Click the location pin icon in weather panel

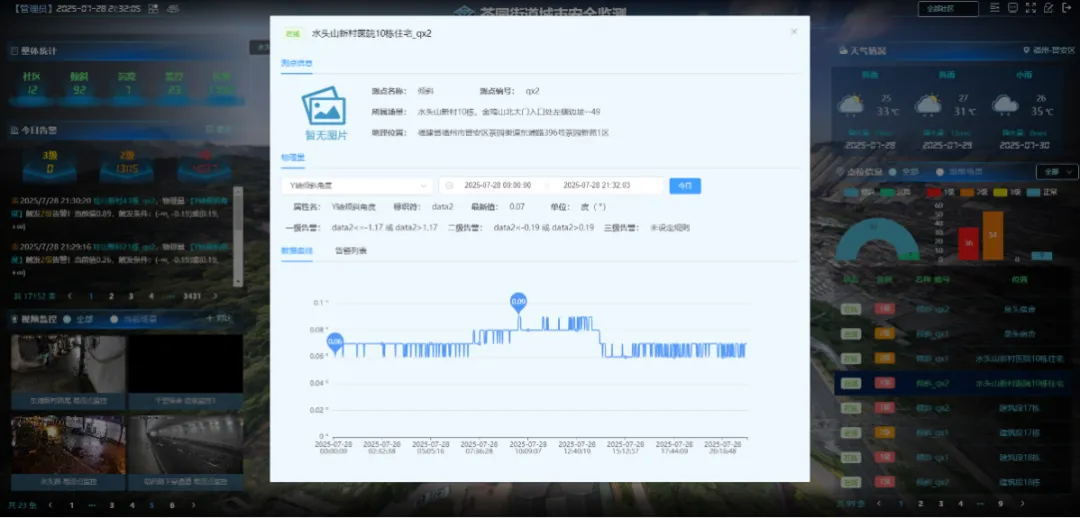[x=1025, y=51]
